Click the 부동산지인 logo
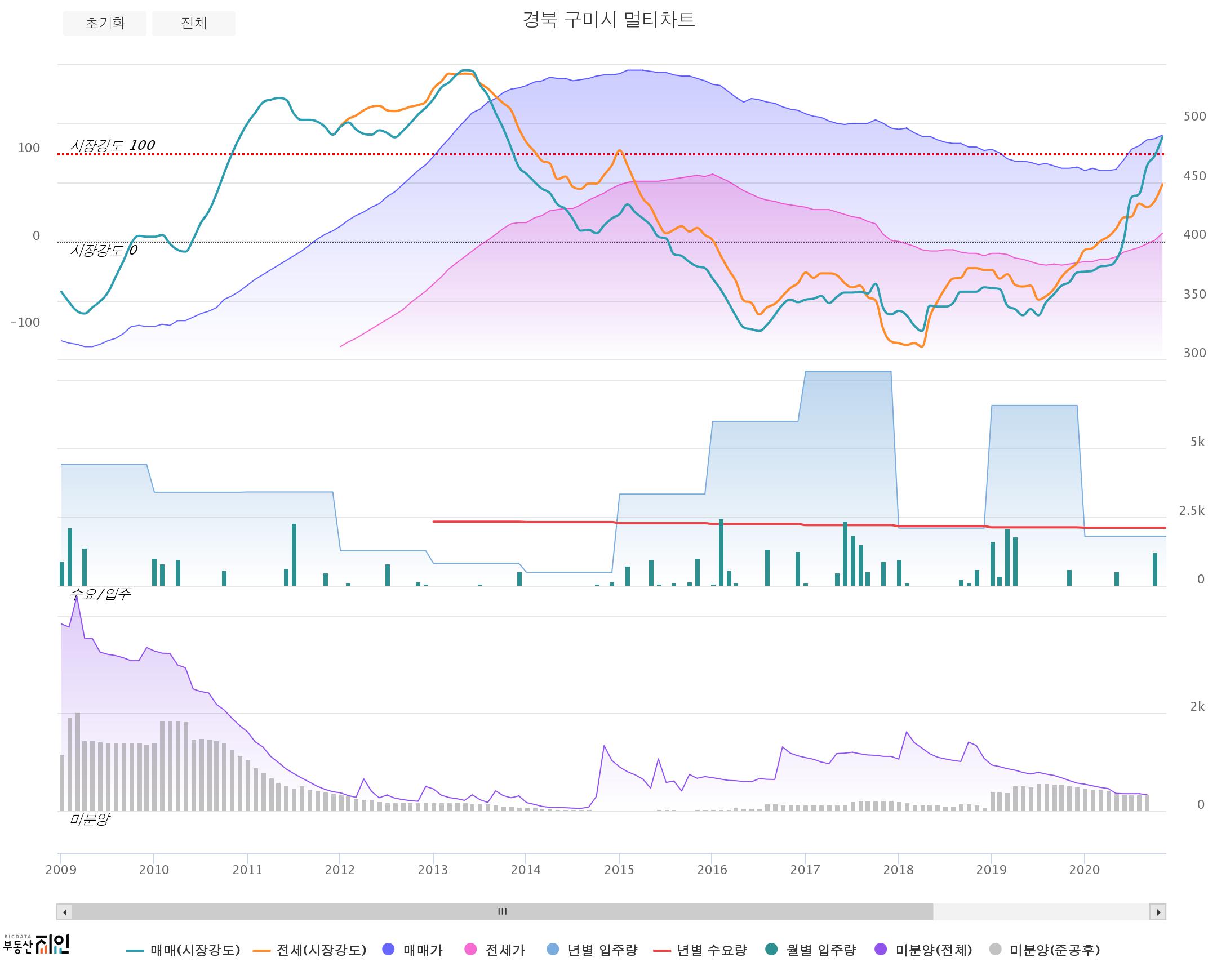The height and width of the screenshot is (980, 1217). coord(36,944)
